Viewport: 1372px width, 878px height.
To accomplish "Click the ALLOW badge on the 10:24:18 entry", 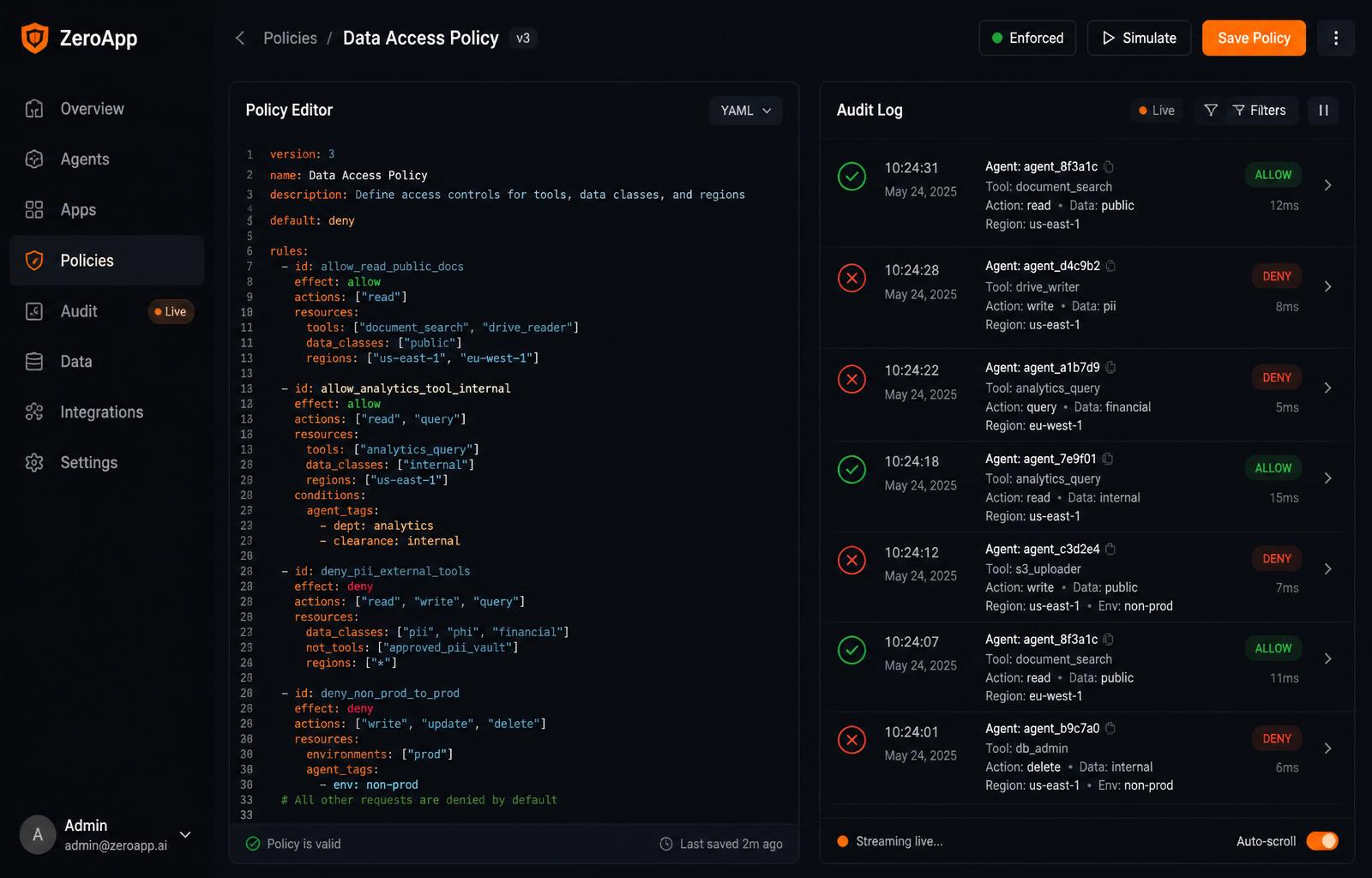I will pos(1273,468).
